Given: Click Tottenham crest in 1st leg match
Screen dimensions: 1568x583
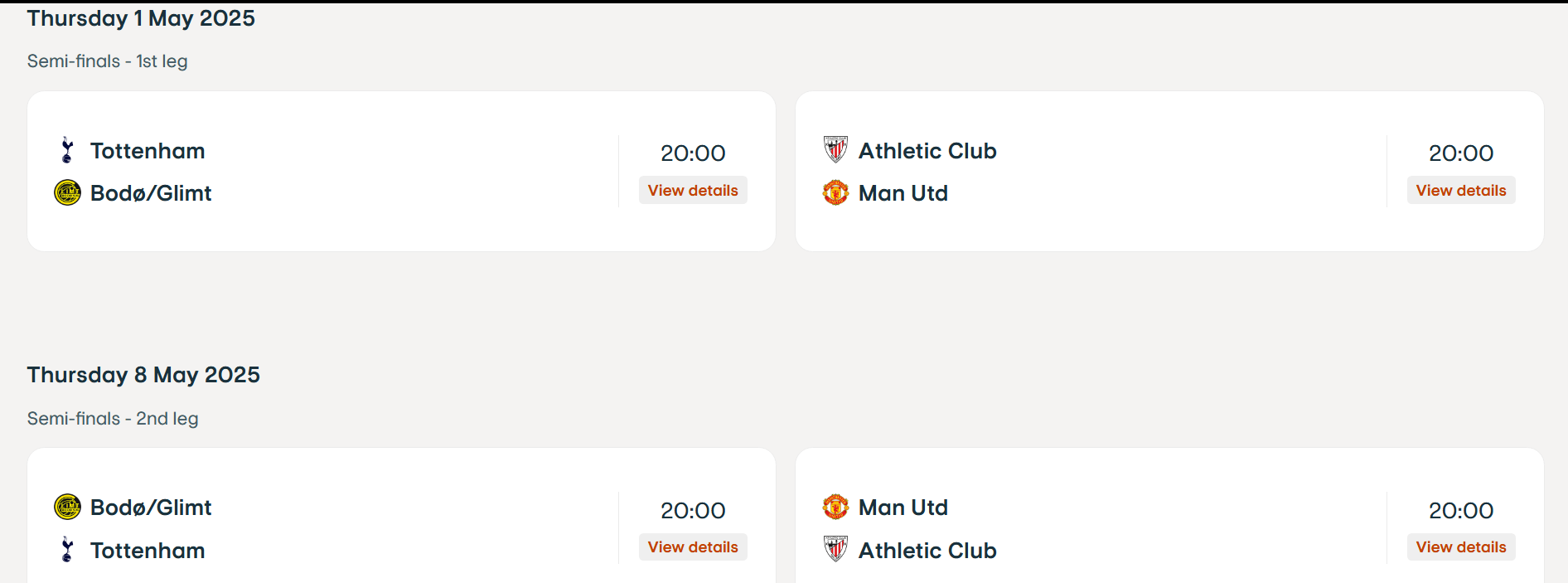Looking at the screenshot, I should (x=67, y=150).
